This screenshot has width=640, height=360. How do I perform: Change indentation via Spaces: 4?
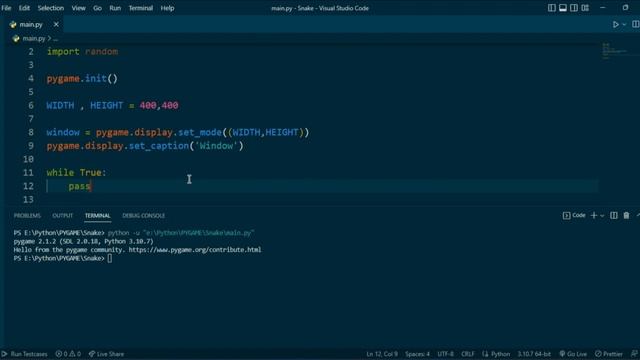click(x=417, y=354)
